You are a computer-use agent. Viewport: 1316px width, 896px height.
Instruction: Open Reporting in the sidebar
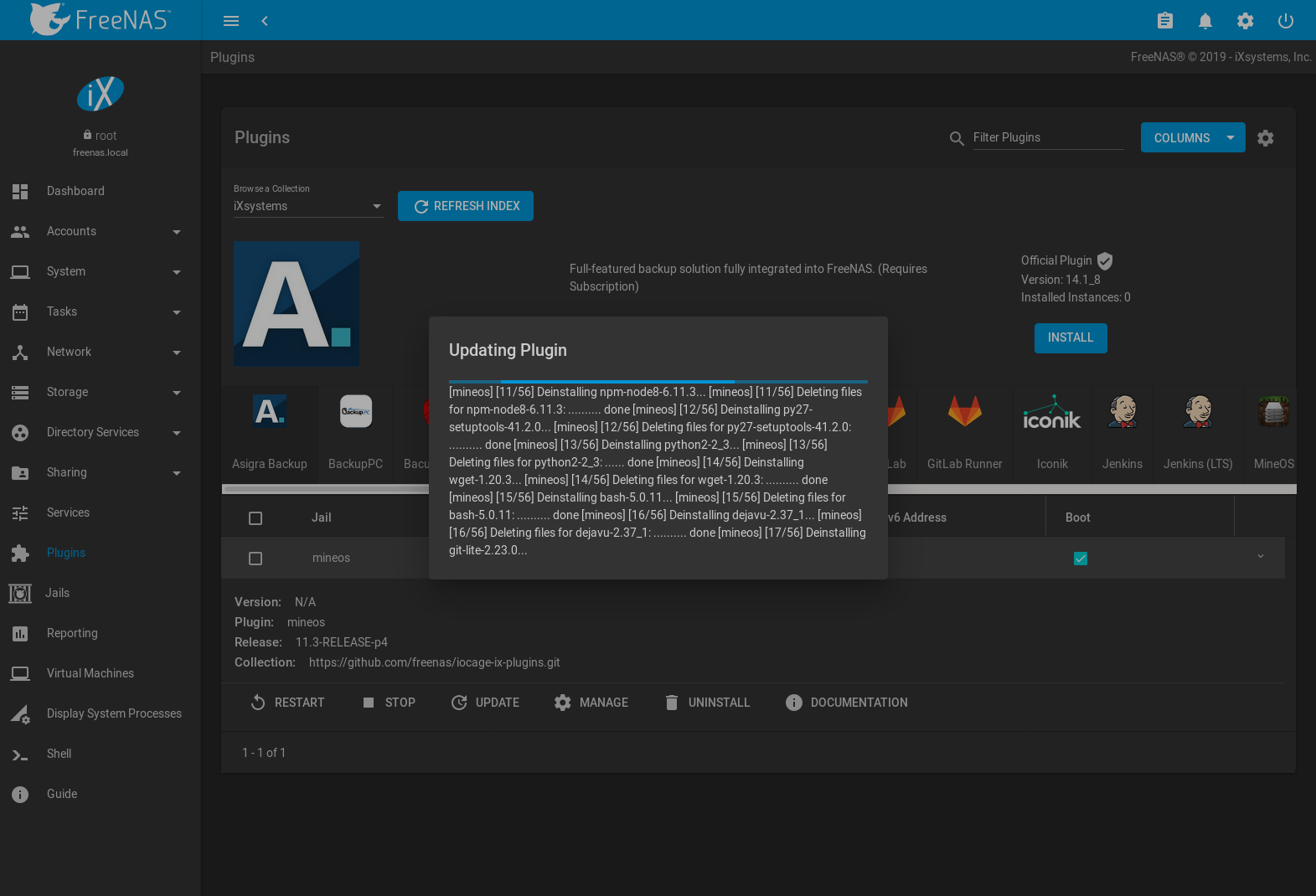(x=101, y=633)
